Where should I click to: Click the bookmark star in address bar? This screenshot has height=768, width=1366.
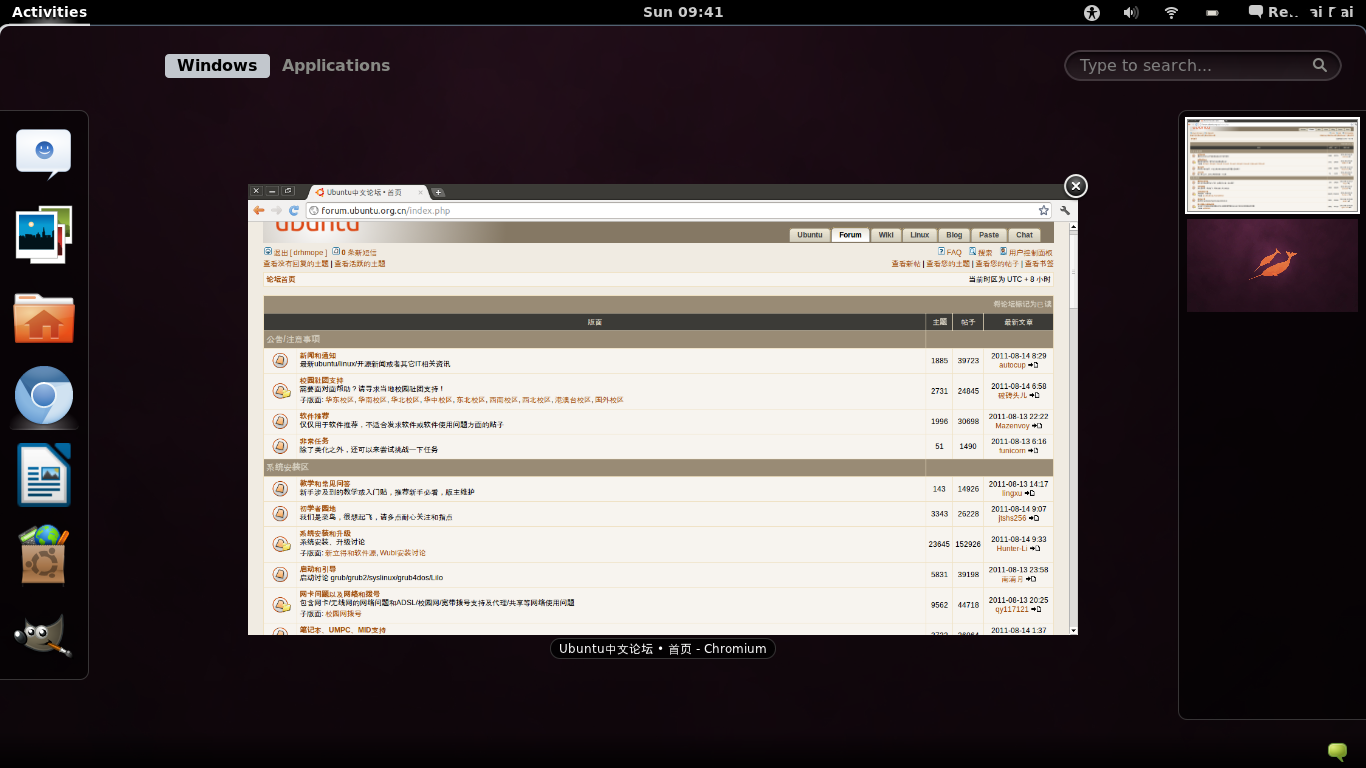click(1043, 210)
